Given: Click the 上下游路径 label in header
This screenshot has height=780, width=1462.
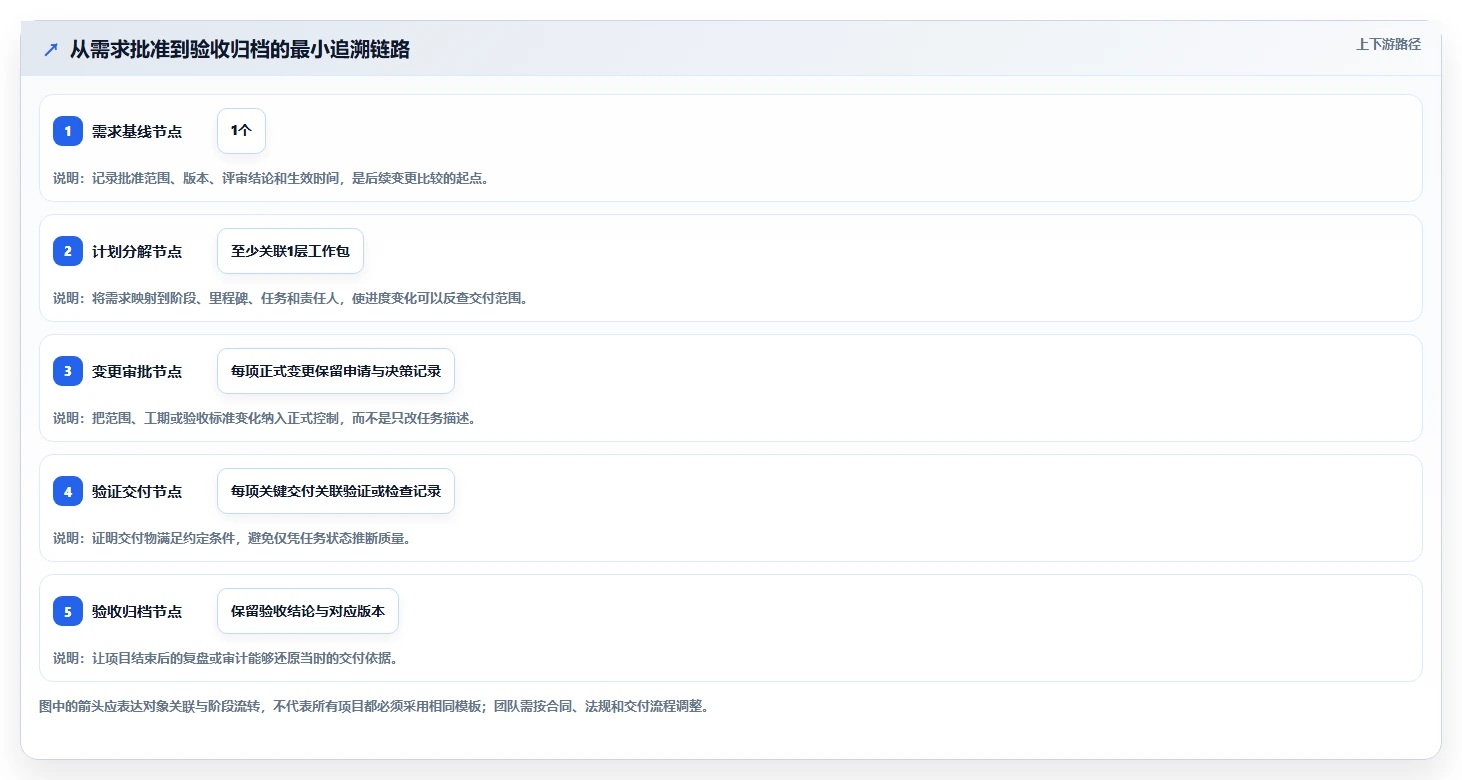Looking at the screenshot, I should (1388, 44).
